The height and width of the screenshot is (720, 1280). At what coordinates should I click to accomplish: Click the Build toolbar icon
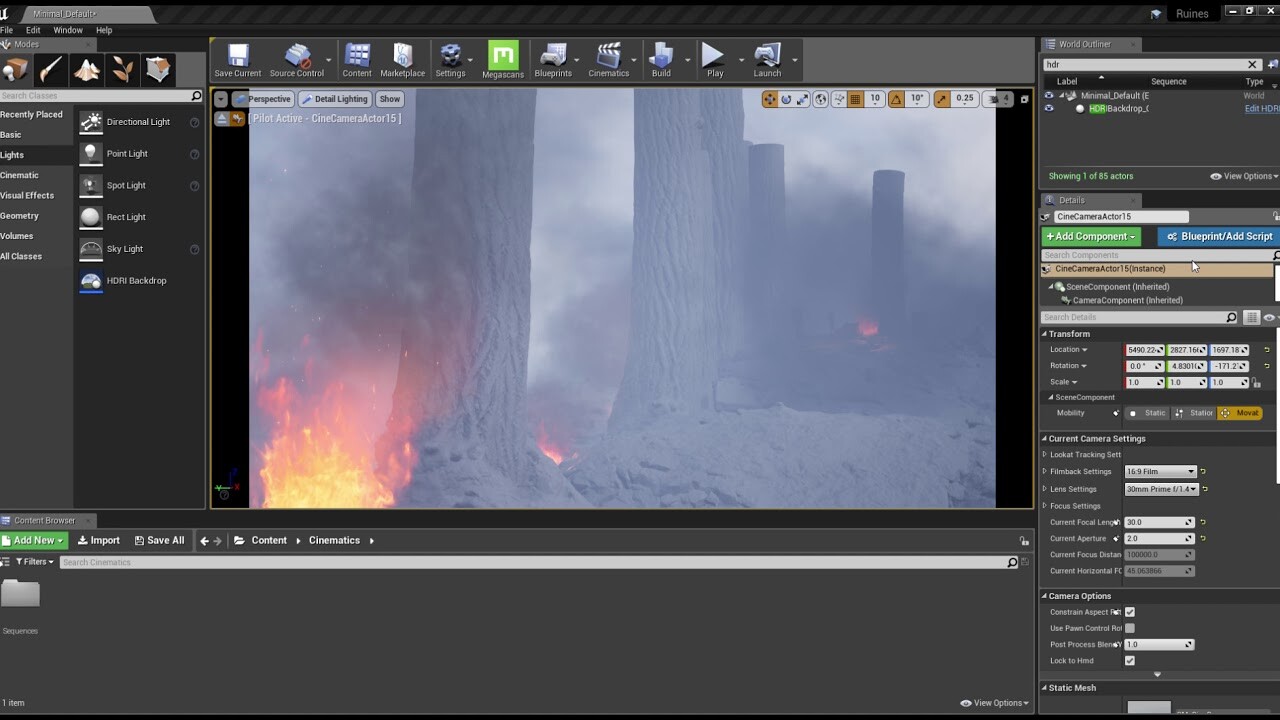(660, 58)
